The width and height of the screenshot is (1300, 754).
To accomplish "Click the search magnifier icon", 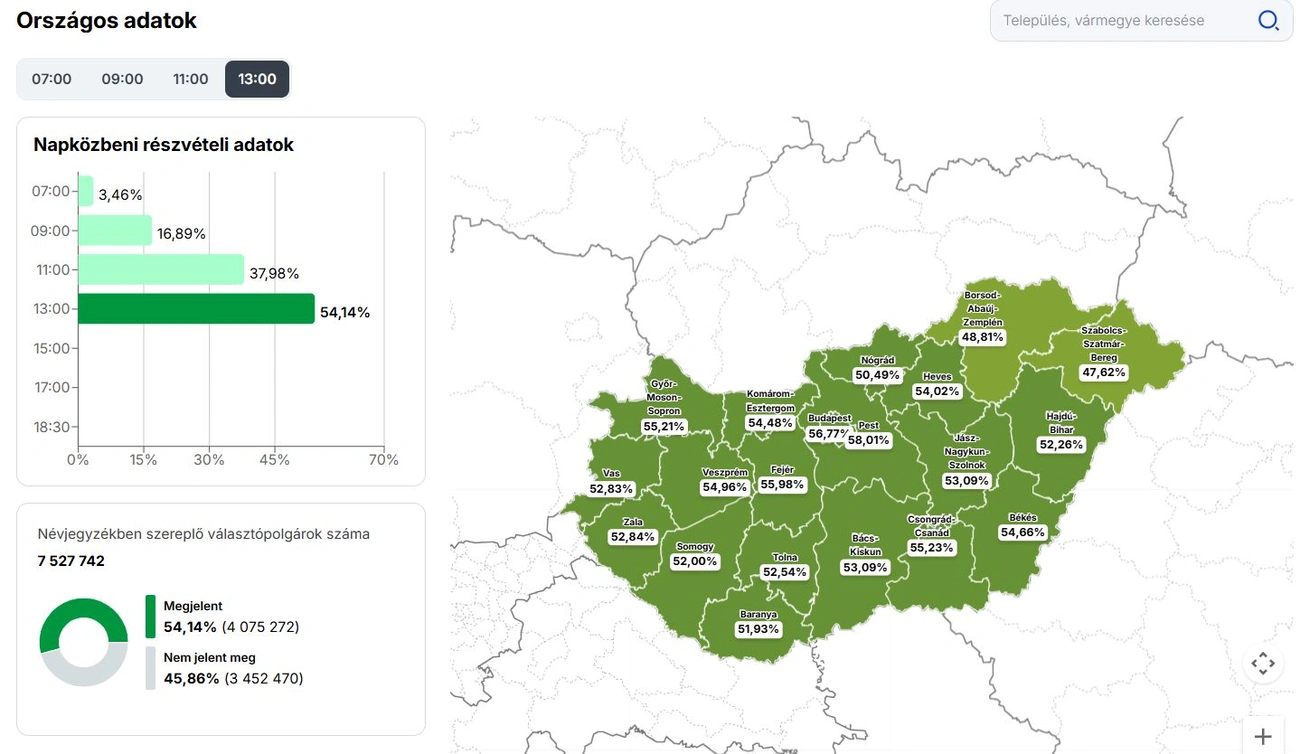I will tap(1268, 20).
